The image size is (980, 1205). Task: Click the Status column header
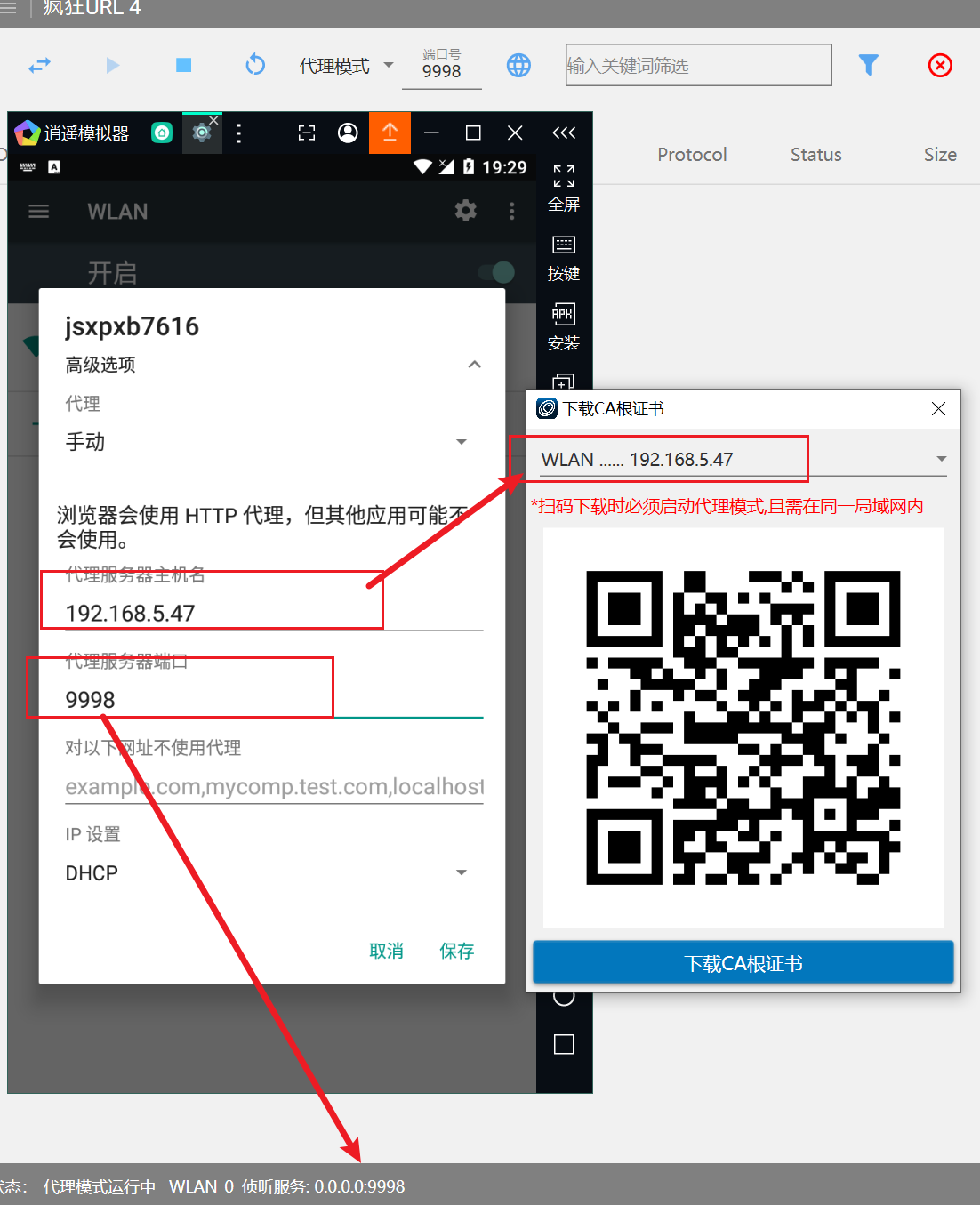(815, 155)
